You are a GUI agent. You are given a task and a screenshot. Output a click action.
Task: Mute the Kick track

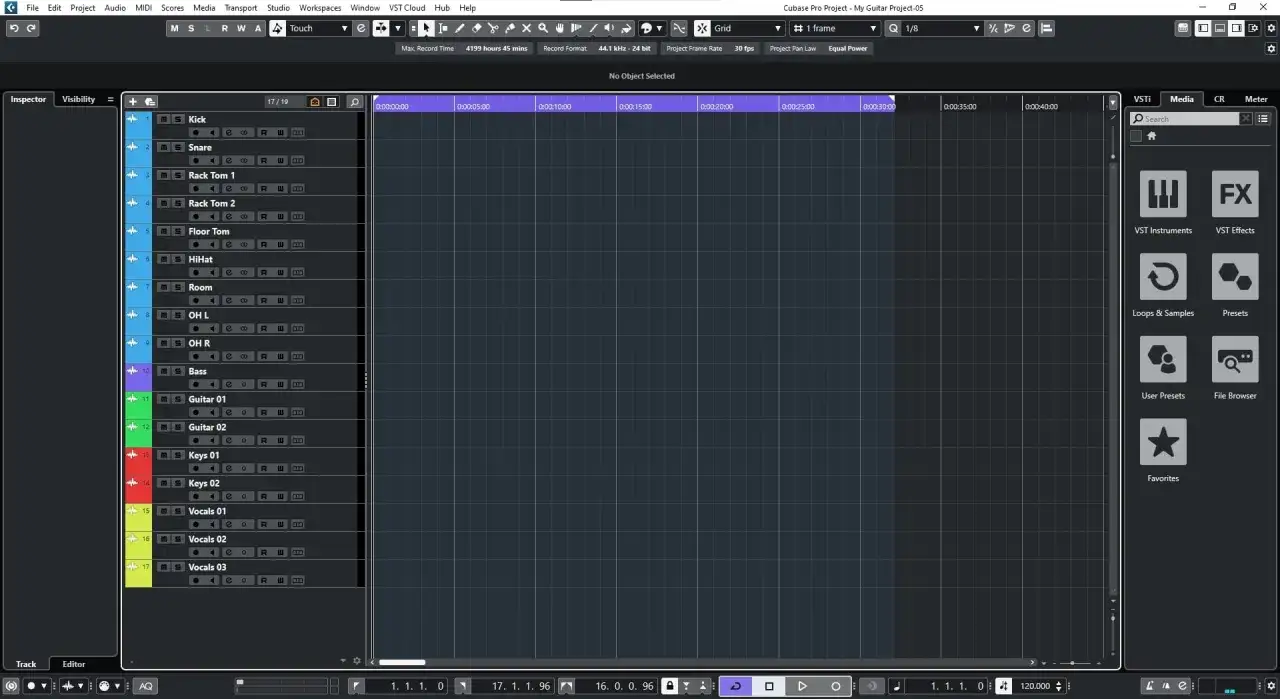[x=163, y=119]
